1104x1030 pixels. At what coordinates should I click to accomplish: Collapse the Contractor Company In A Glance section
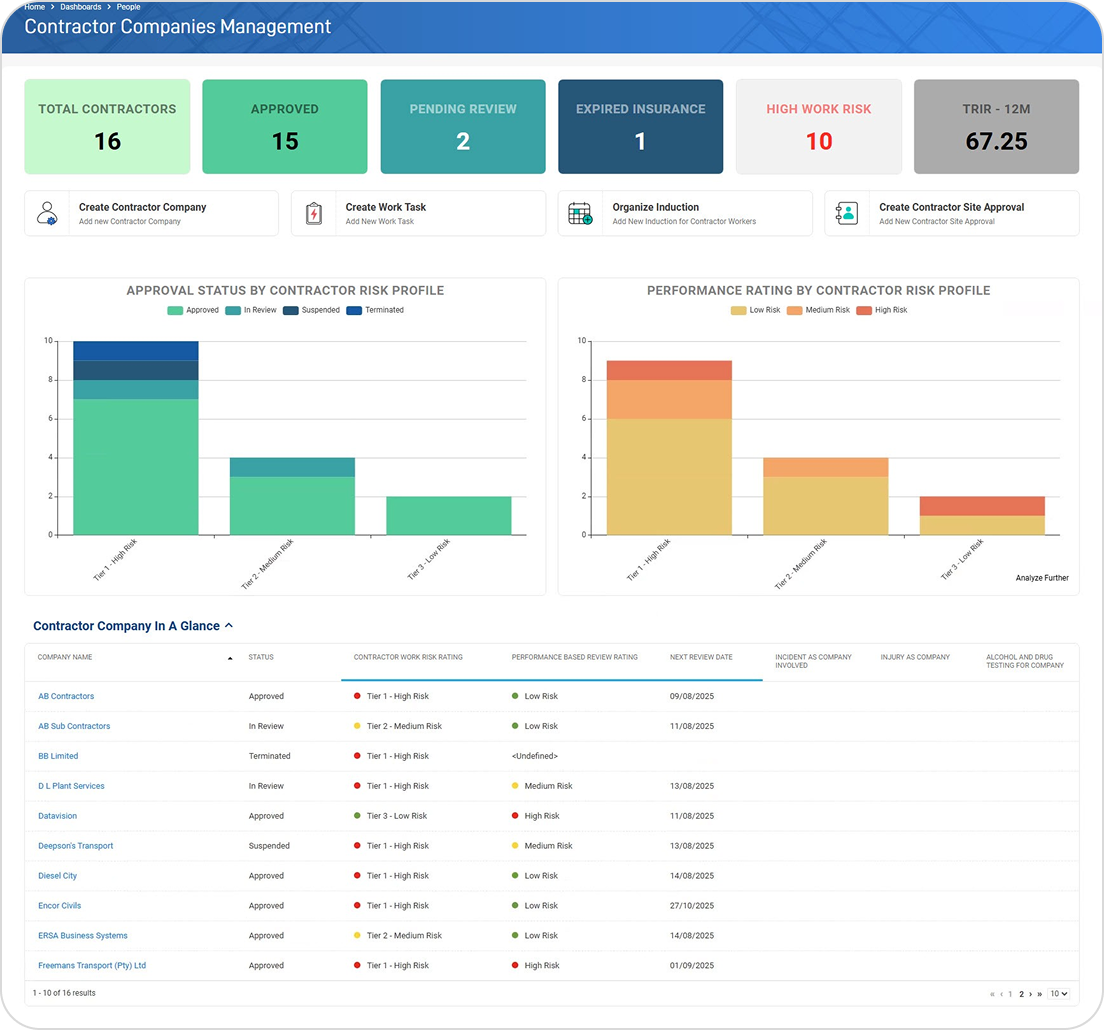(x=229, y=626)
